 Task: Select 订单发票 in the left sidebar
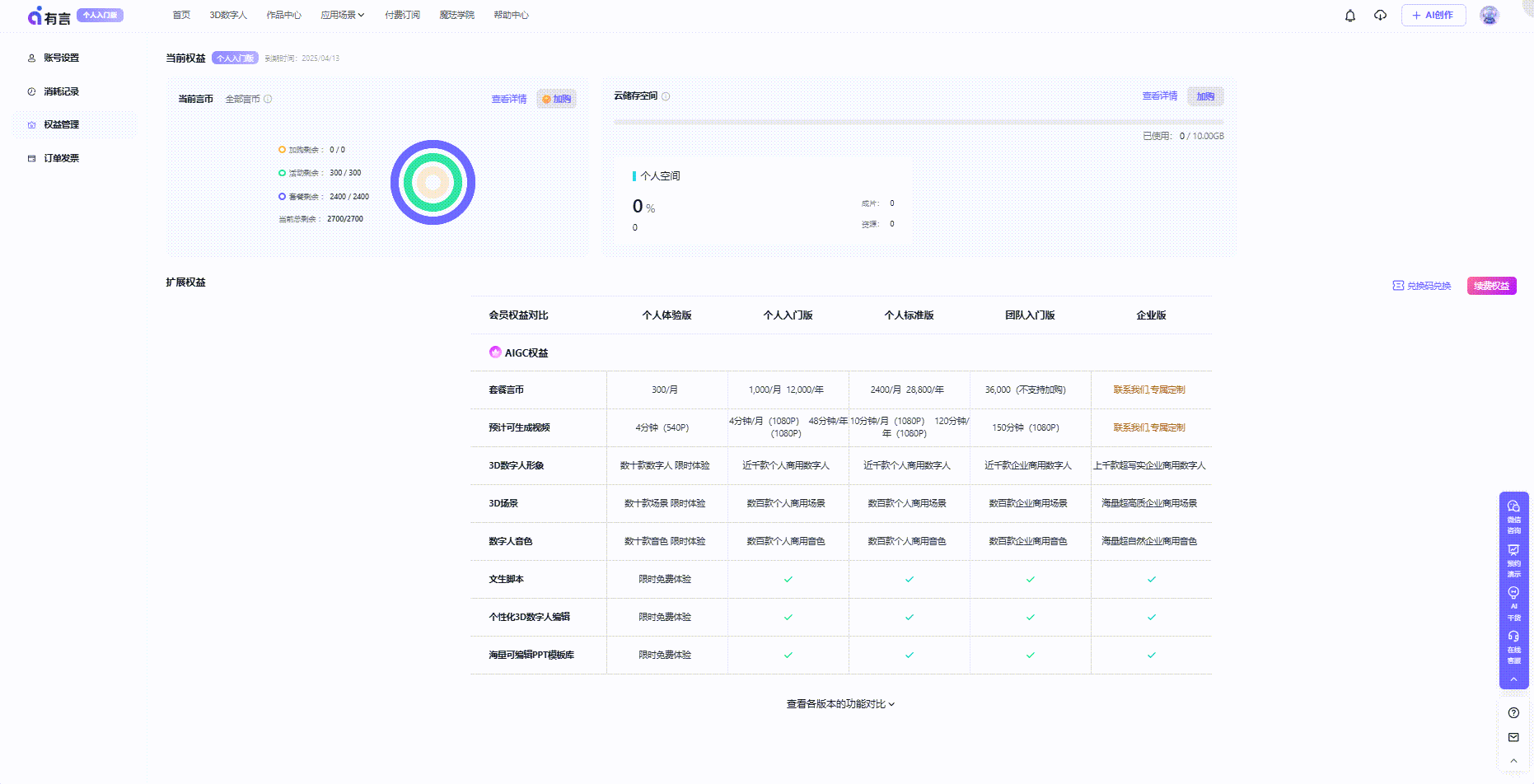pyautogui.click(x=61, y=158)
